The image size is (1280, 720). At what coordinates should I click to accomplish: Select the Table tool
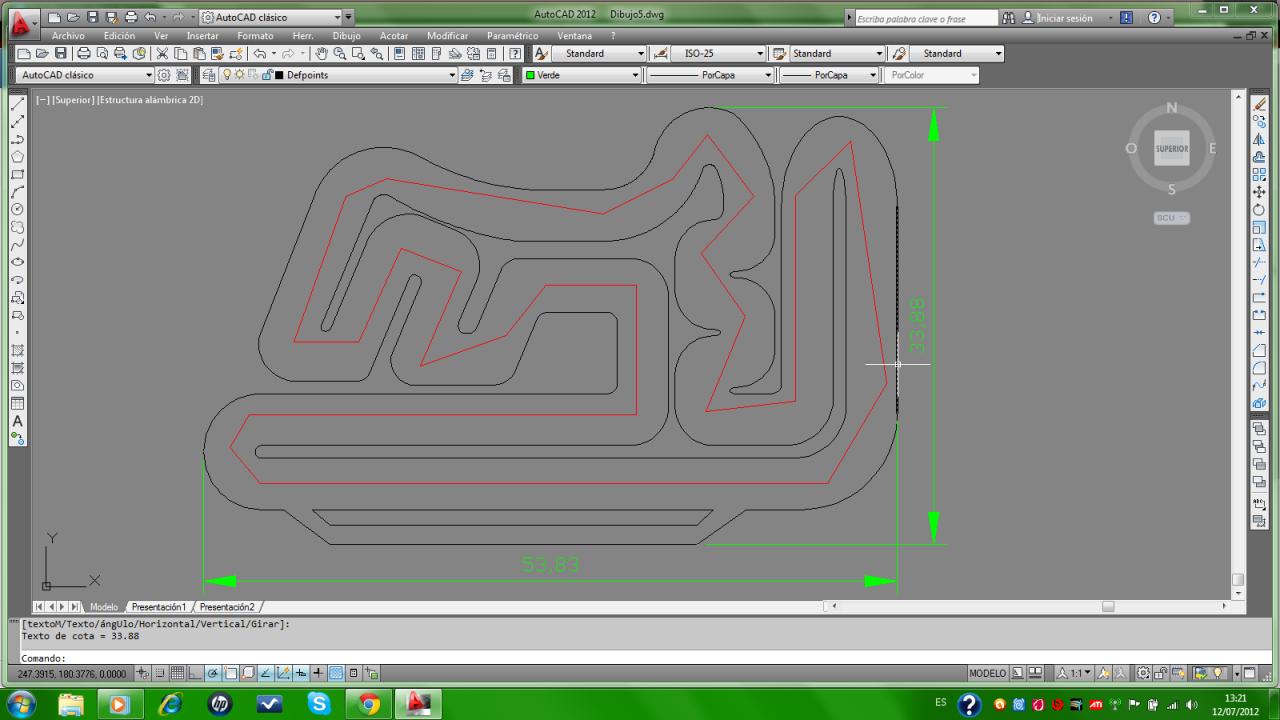click(17, 403)
